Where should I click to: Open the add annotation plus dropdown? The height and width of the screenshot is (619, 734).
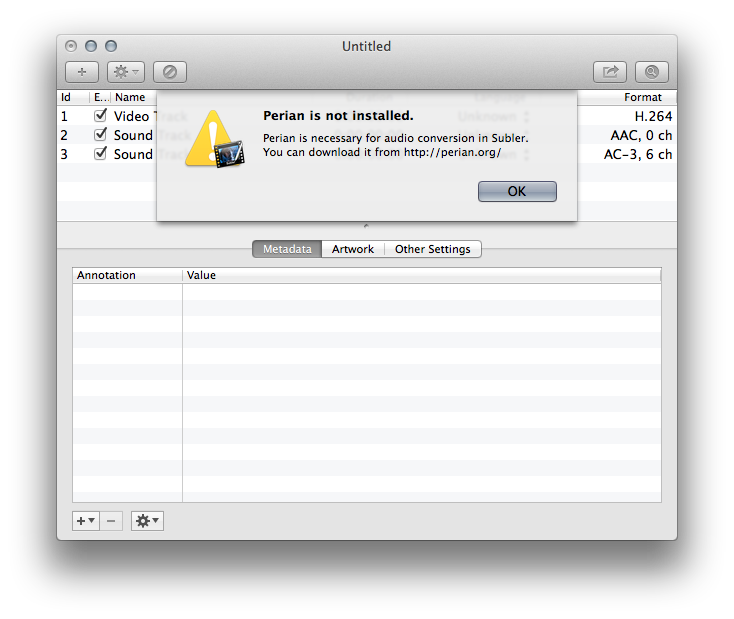tap(86, 521)
